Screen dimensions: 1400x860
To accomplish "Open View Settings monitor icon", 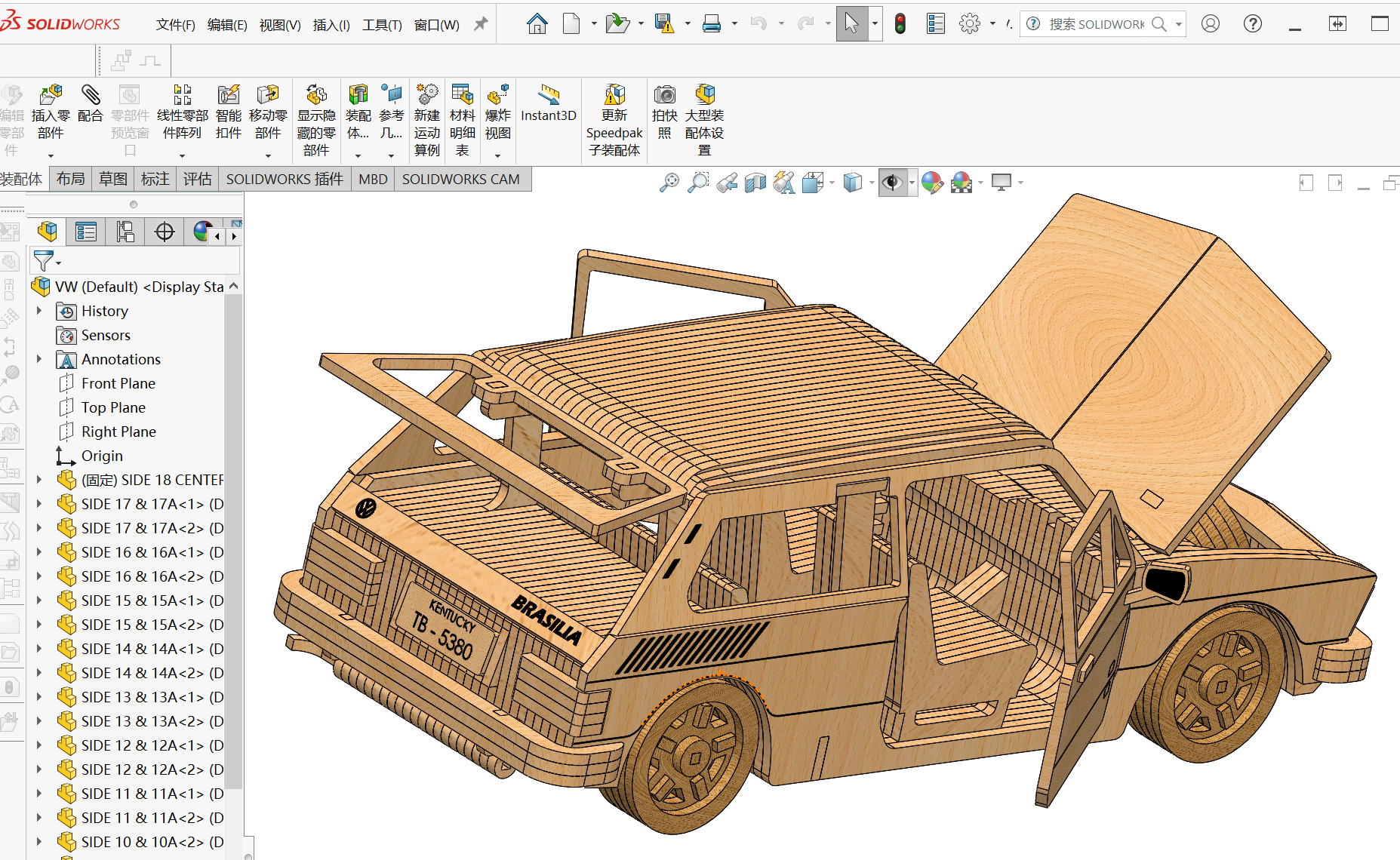I will click(x=1002, y=183).
